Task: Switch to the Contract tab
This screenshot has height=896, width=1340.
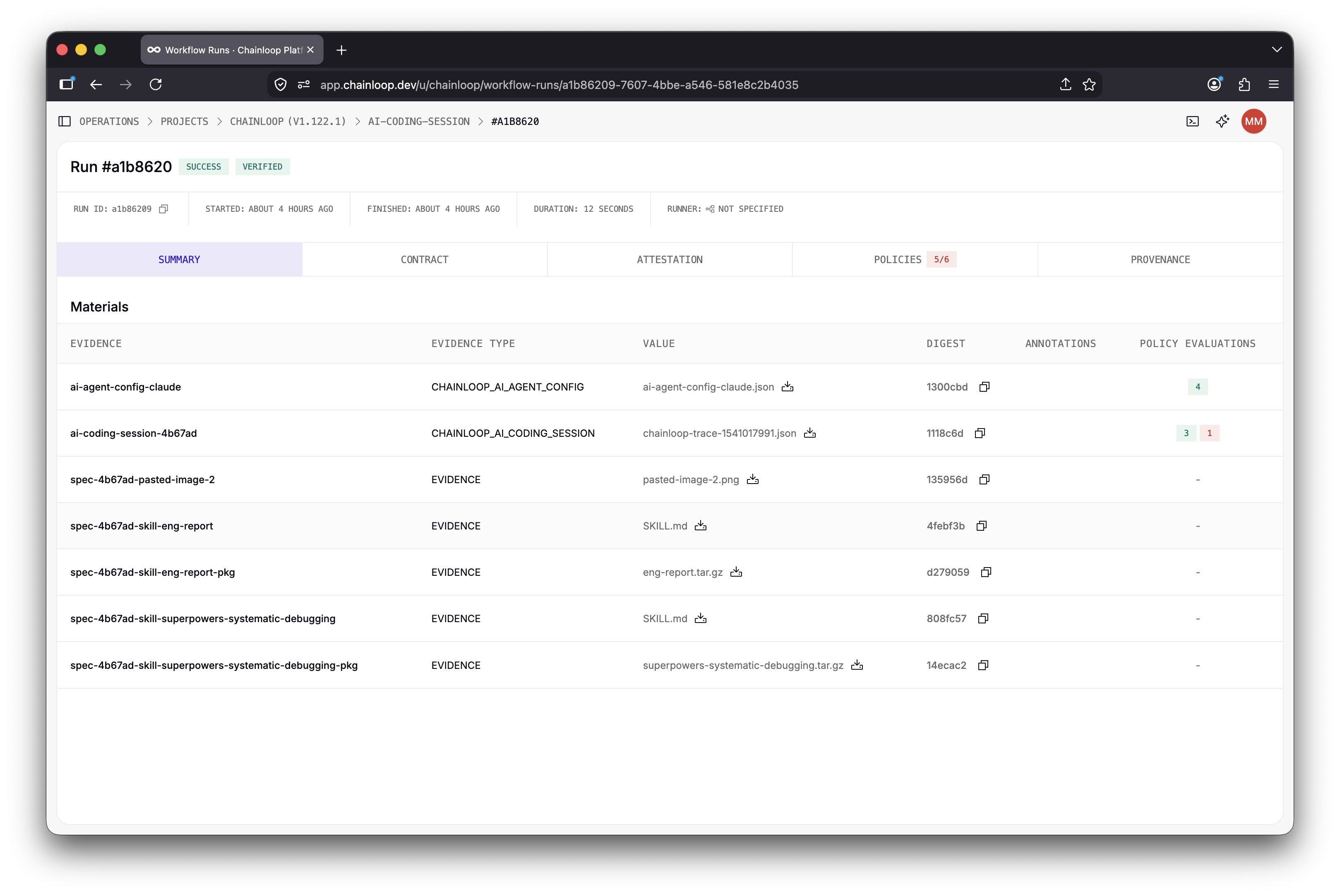Action: 424,259
